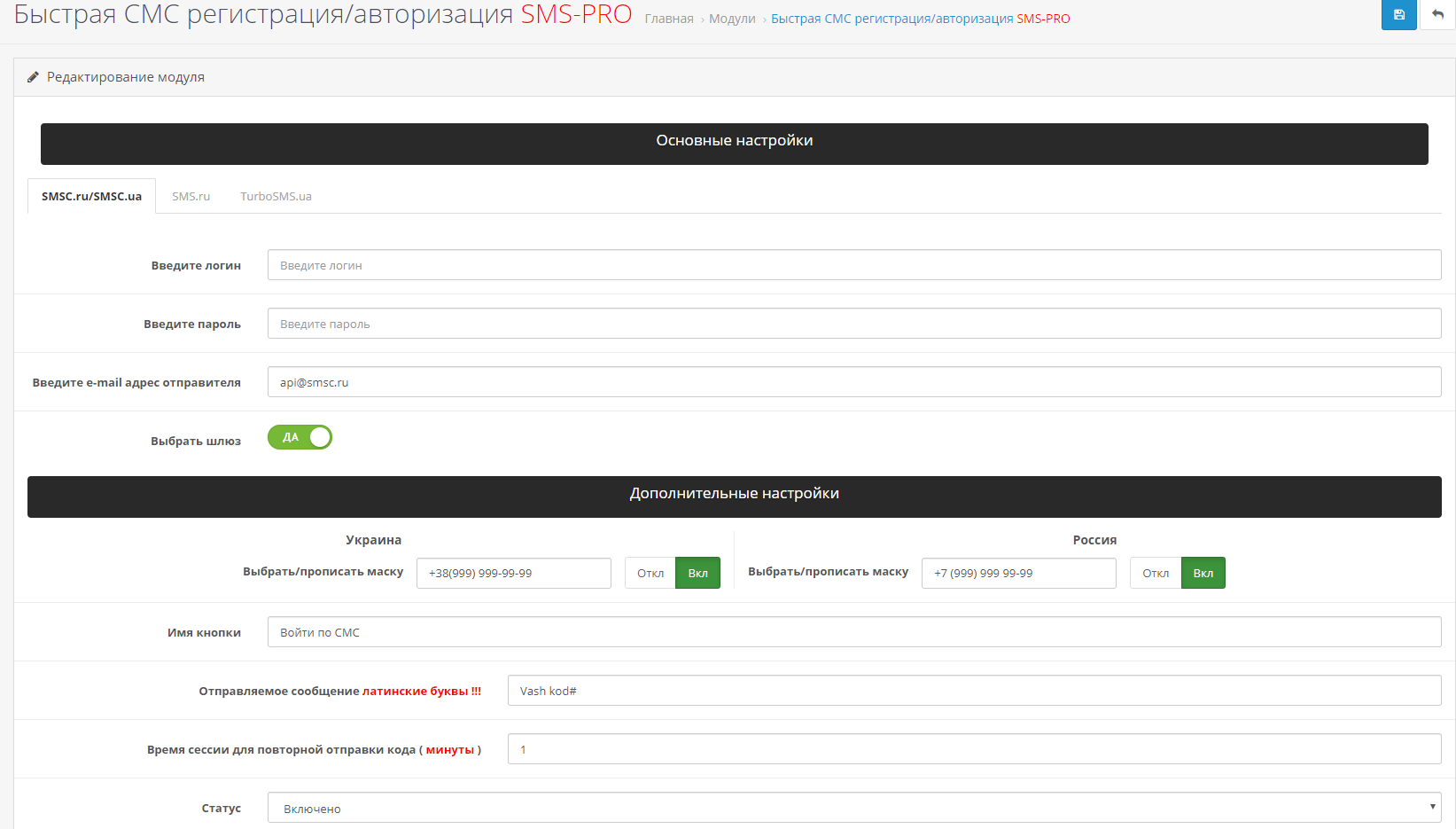Viewport: 1456px width, 829px height.
Task: Click the SMS-PRO module breadcrumb link
Action: tap(921, 19)
